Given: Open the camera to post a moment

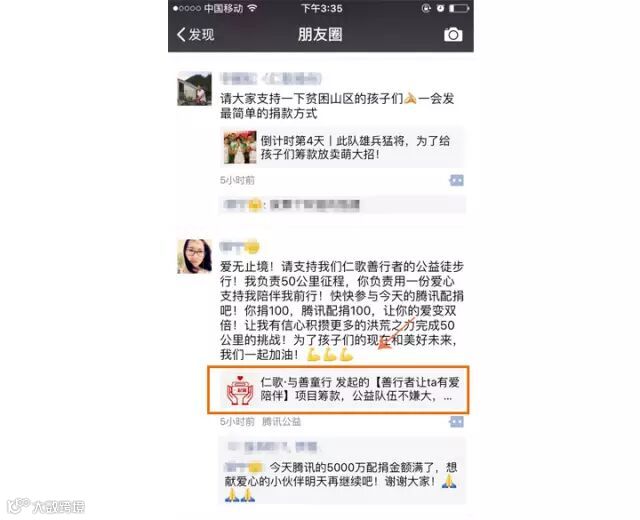Looking at the screenshot, I should pos(453,35).
